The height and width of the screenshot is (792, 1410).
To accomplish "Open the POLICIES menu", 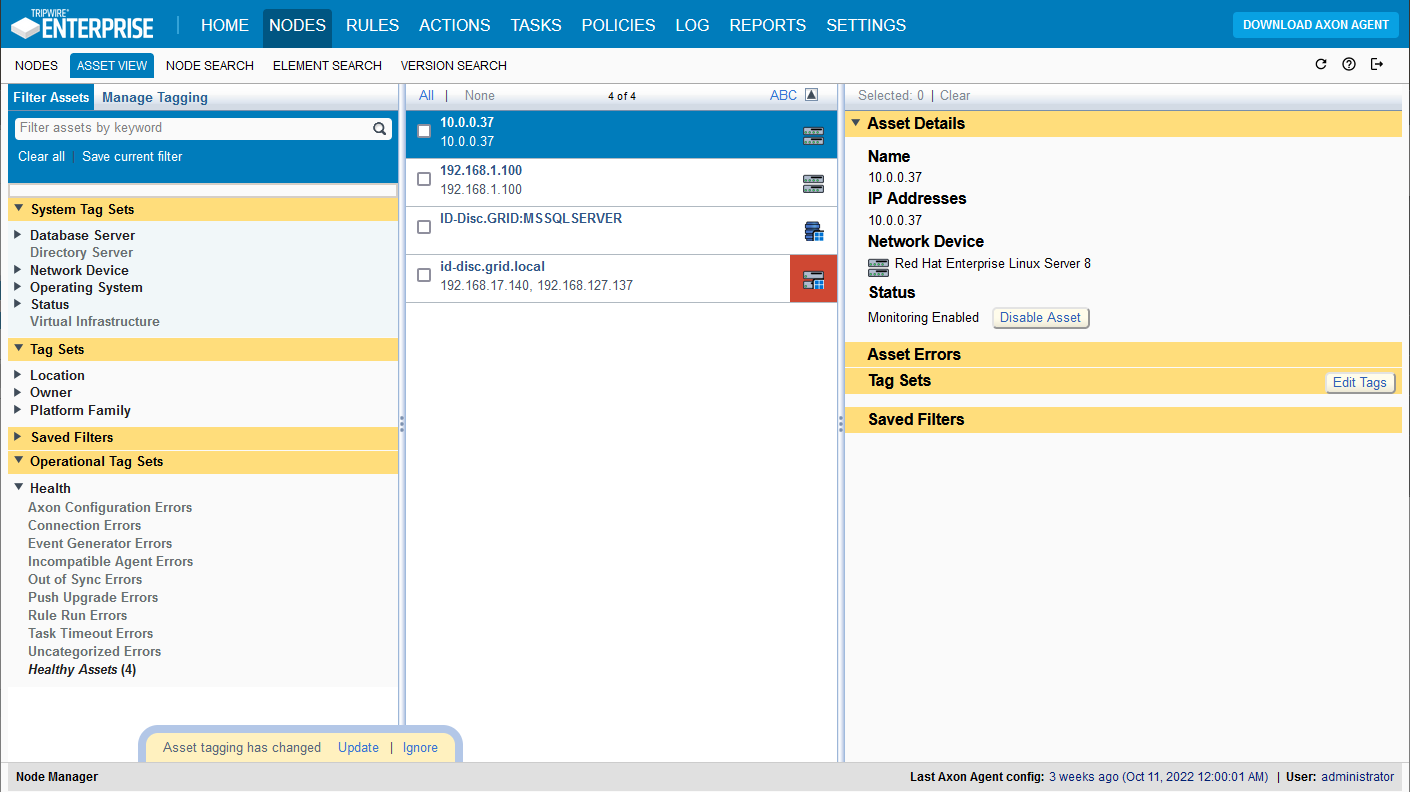I will (618, 25).
